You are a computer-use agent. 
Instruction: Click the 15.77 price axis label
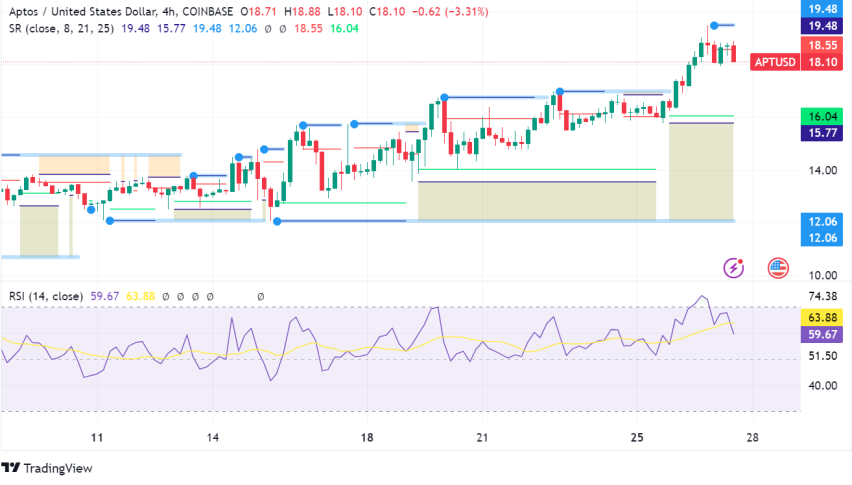pyautogui.click(x=823, y=133)
